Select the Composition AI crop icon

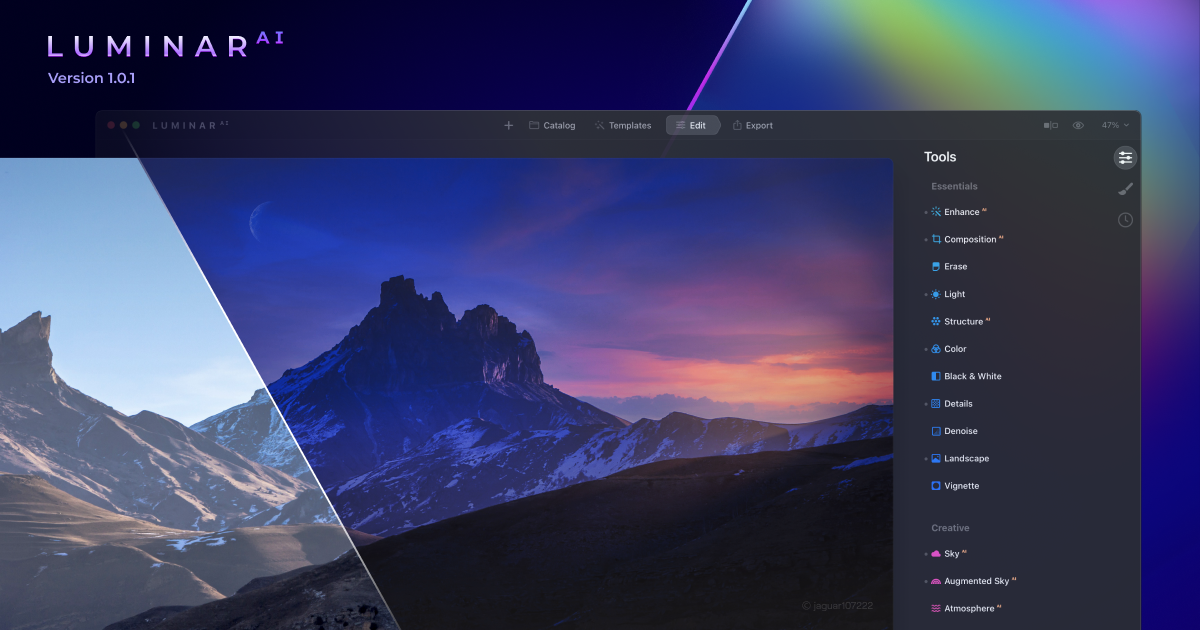[x=936, y=239]
